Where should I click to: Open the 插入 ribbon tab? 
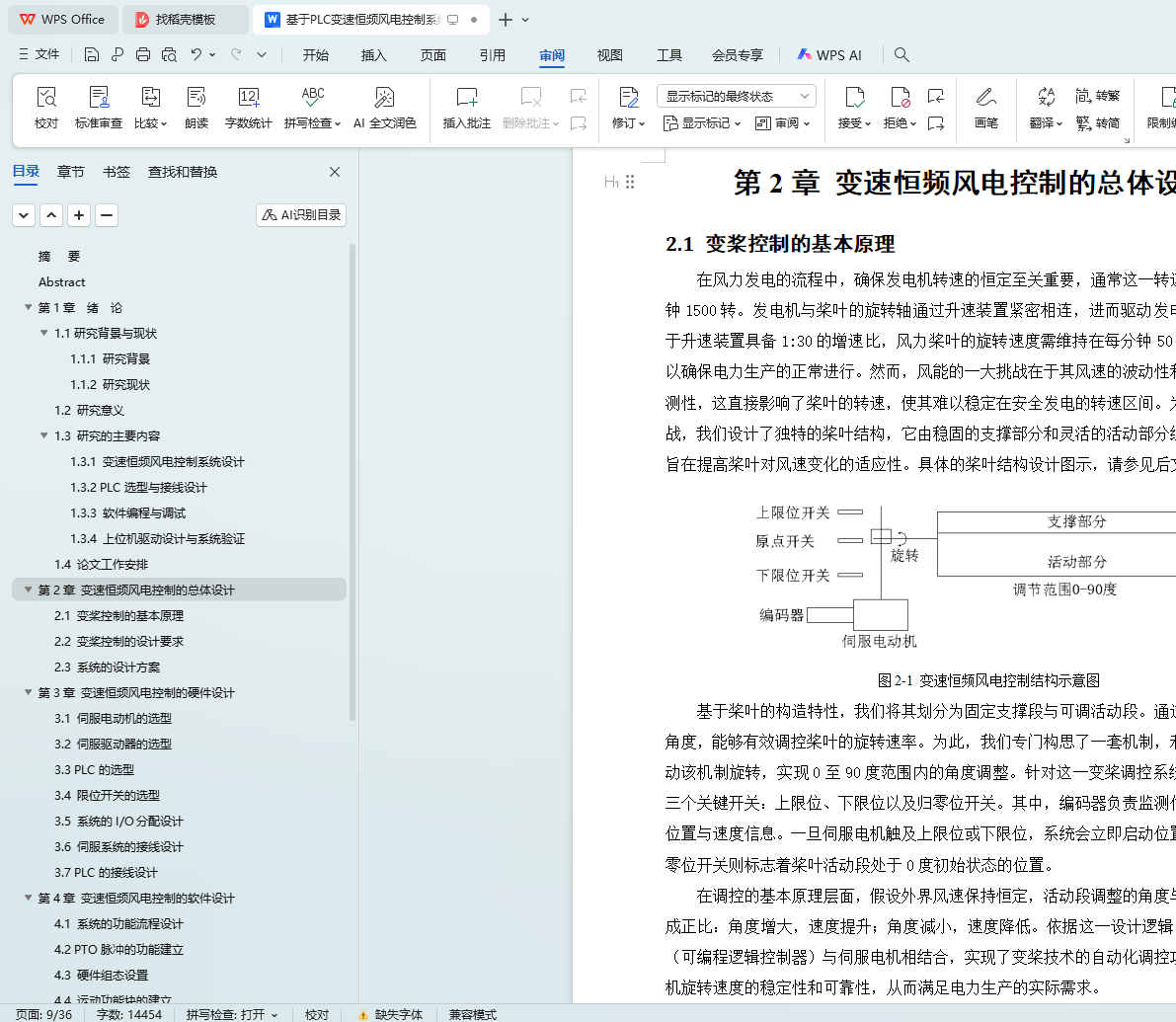[373, 54]
